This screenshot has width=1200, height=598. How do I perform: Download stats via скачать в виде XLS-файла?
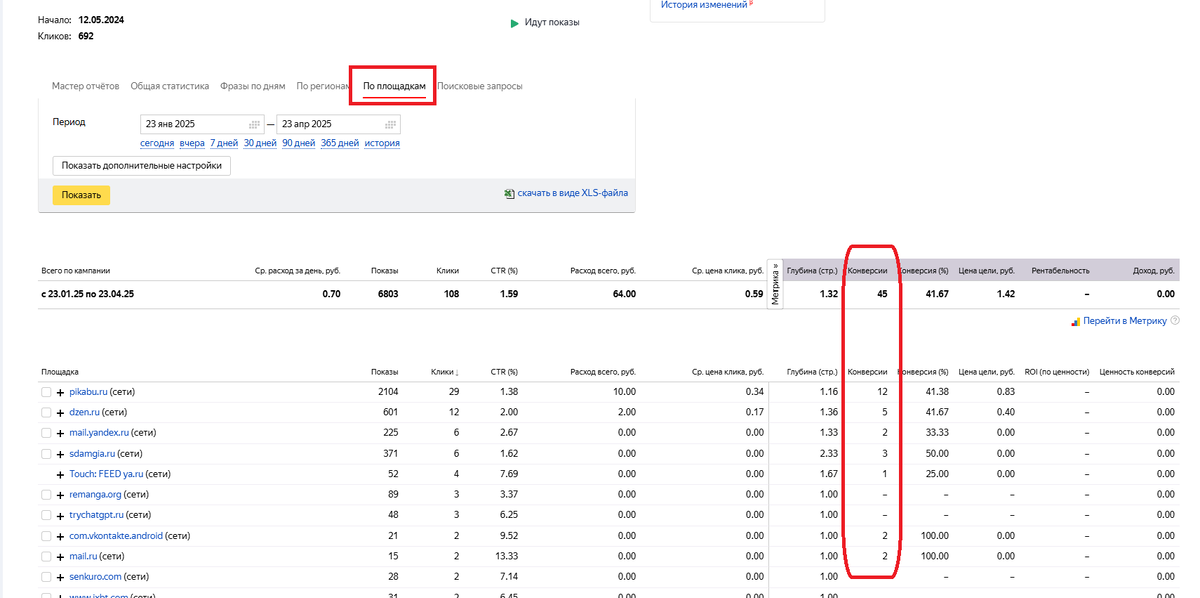click(573, 194)
